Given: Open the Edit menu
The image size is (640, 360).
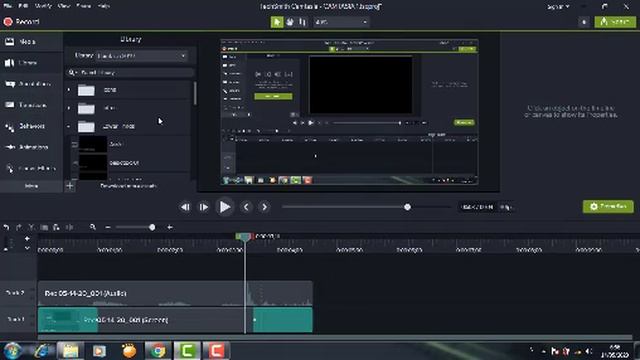Looking at the screenshot, I should [23, 6].
